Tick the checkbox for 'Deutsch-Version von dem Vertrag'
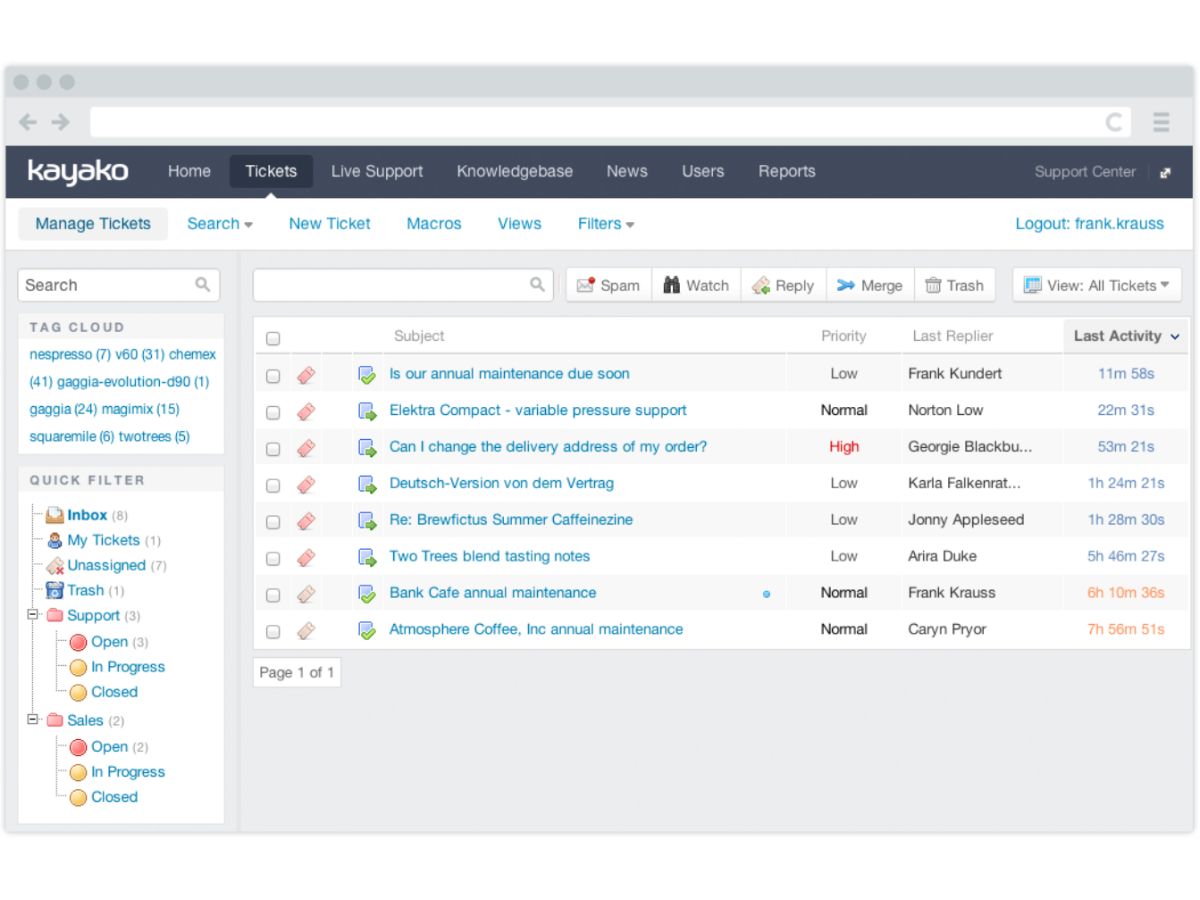 coord(273,485)
